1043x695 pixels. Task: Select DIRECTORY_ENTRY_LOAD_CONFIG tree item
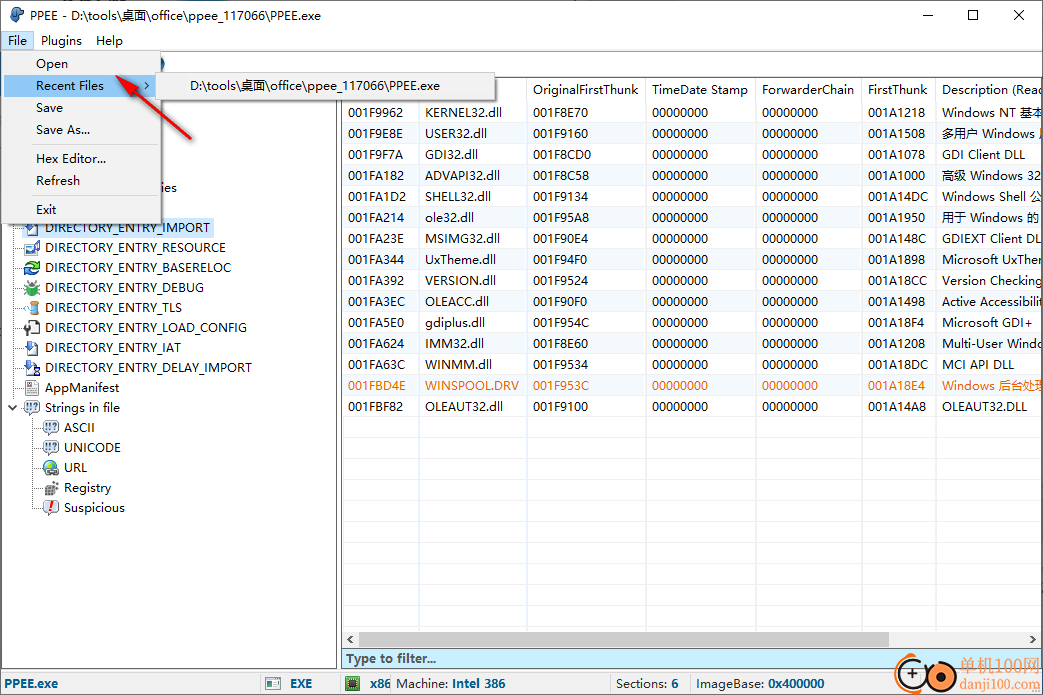coord(146,328)
